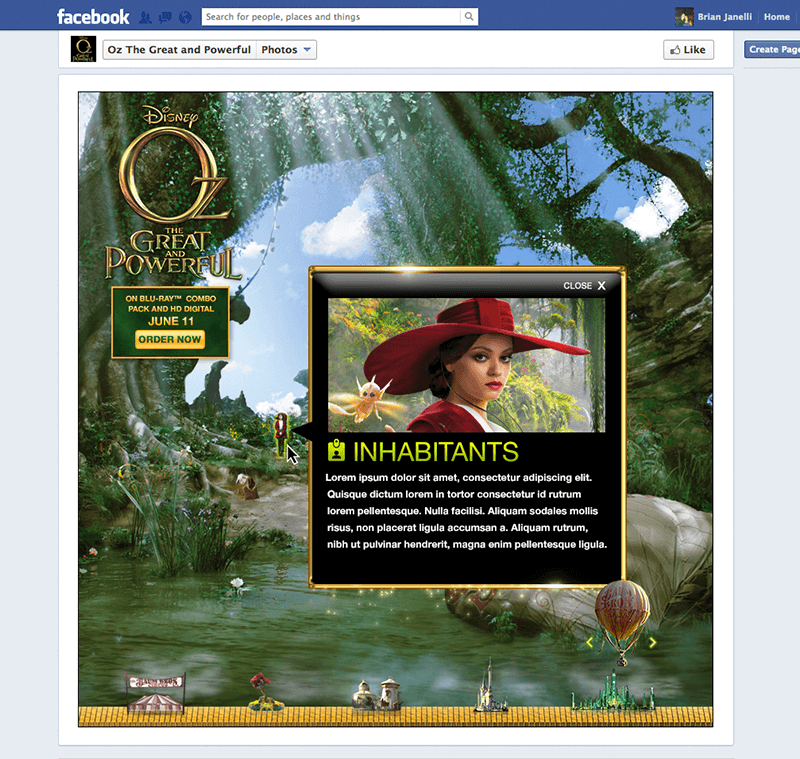This screenshot has width=800, height=759.
Task: Click the Inhabitants badge icon
Action: coord(336,450)
